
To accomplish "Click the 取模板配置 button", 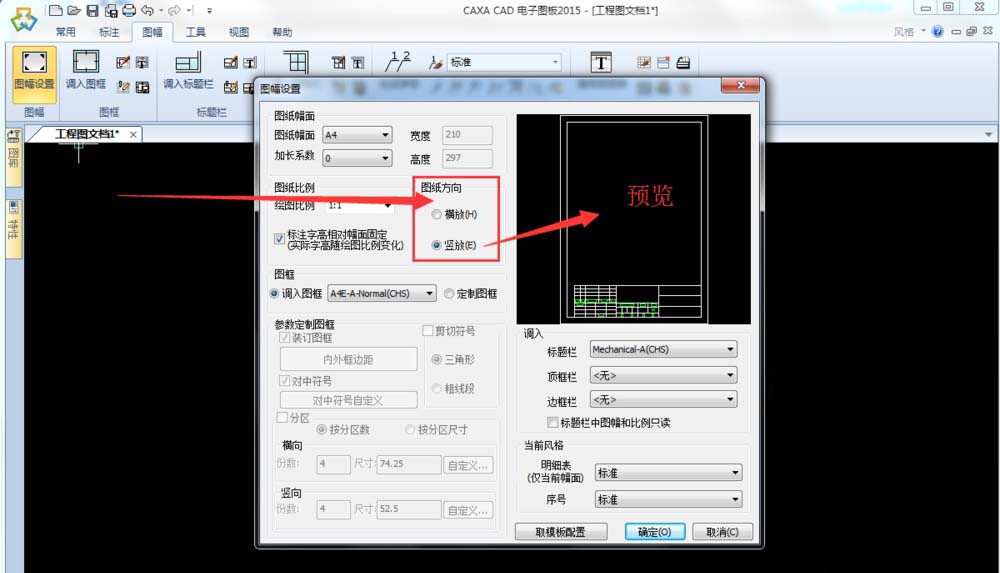I will tap(561, 532).
